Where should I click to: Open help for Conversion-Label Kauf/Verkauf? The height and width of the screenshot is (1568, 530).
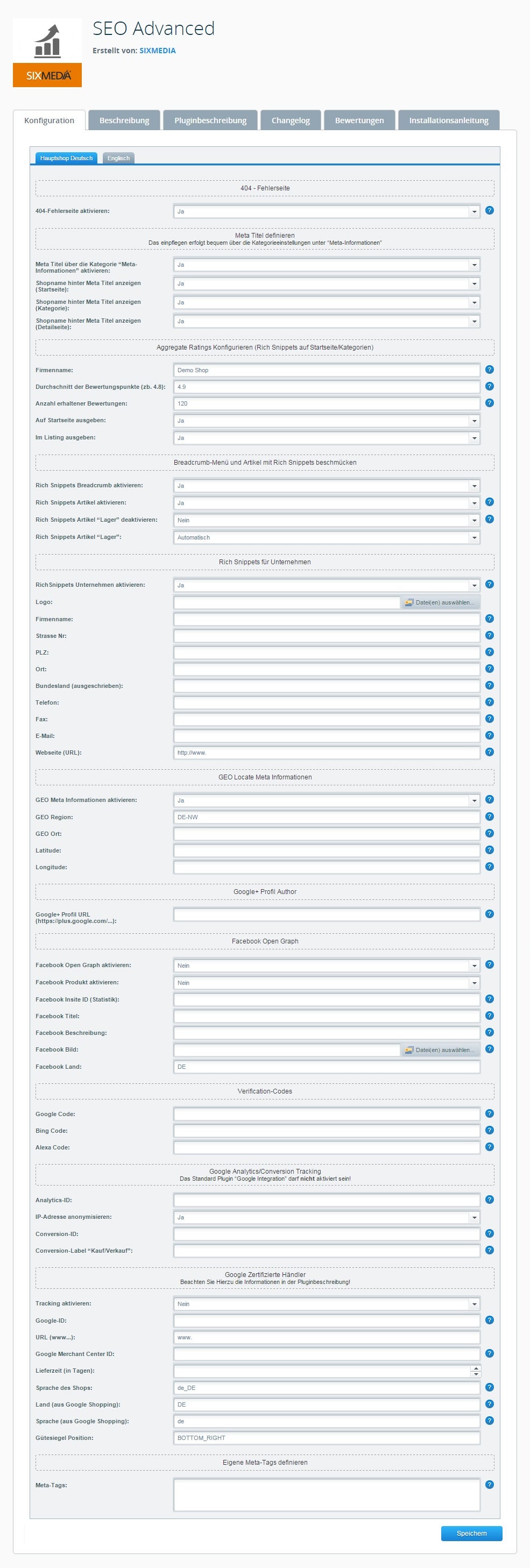click(489, 1250)
